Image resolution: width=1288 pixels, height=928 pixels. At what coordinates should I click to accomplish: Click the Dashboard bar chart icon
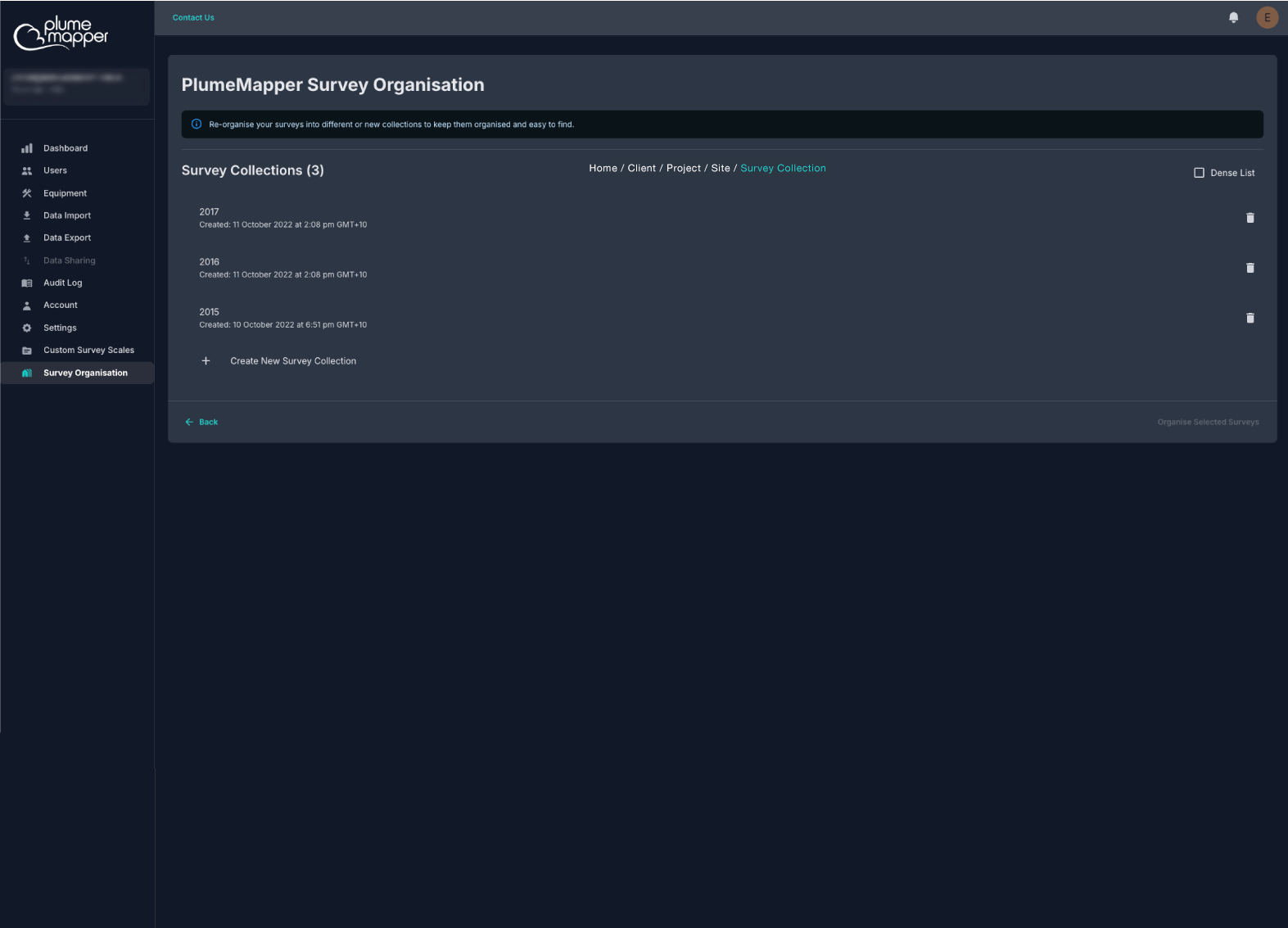click(27, 148)
